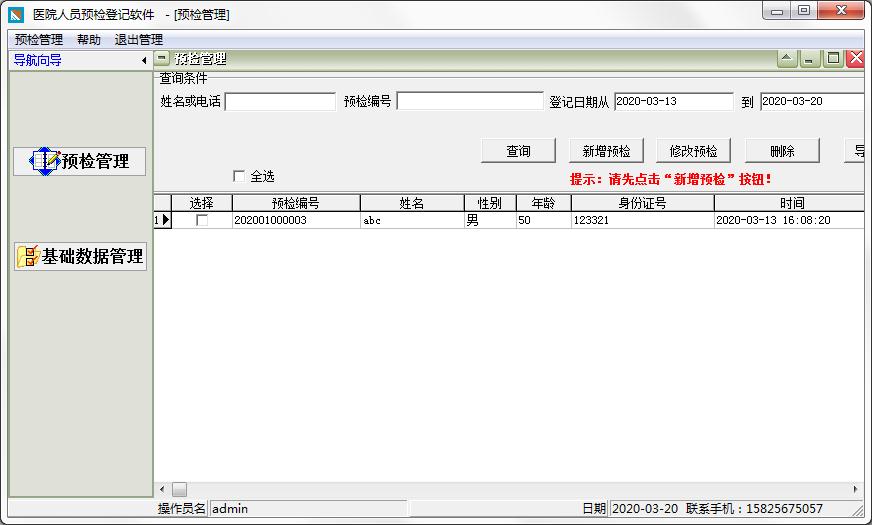Click the 时间 column header
This screenshot has height=525, width=872.
point(790,203)
